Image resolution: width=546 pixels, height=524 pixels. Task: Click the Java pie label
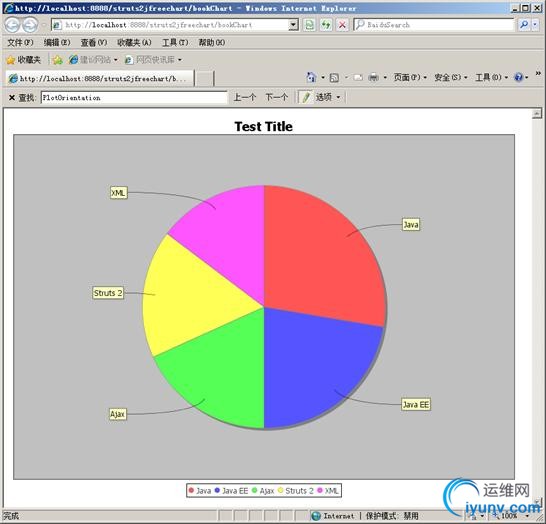411,225
